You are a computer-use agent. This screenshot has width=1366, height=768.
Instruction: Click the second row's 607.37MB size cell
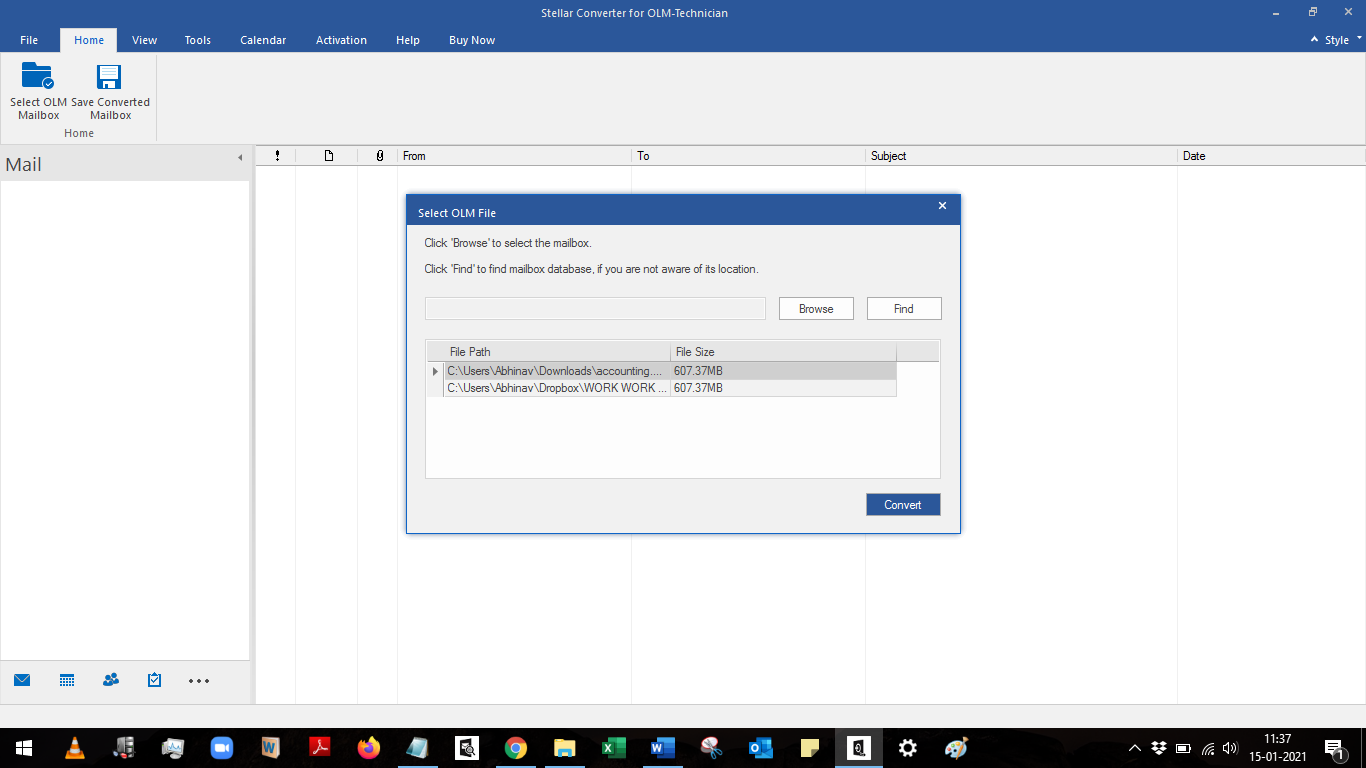coord(784,388)
